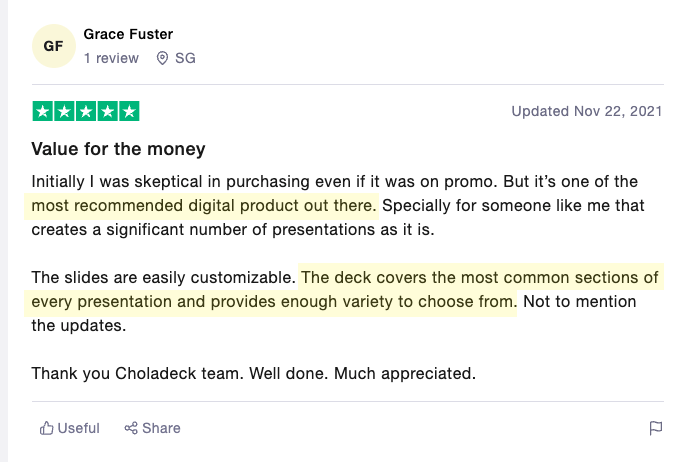This screenshot has width=680, height=462.
Task: Mark the review as Useful via its label
Action: pos(78,428)
